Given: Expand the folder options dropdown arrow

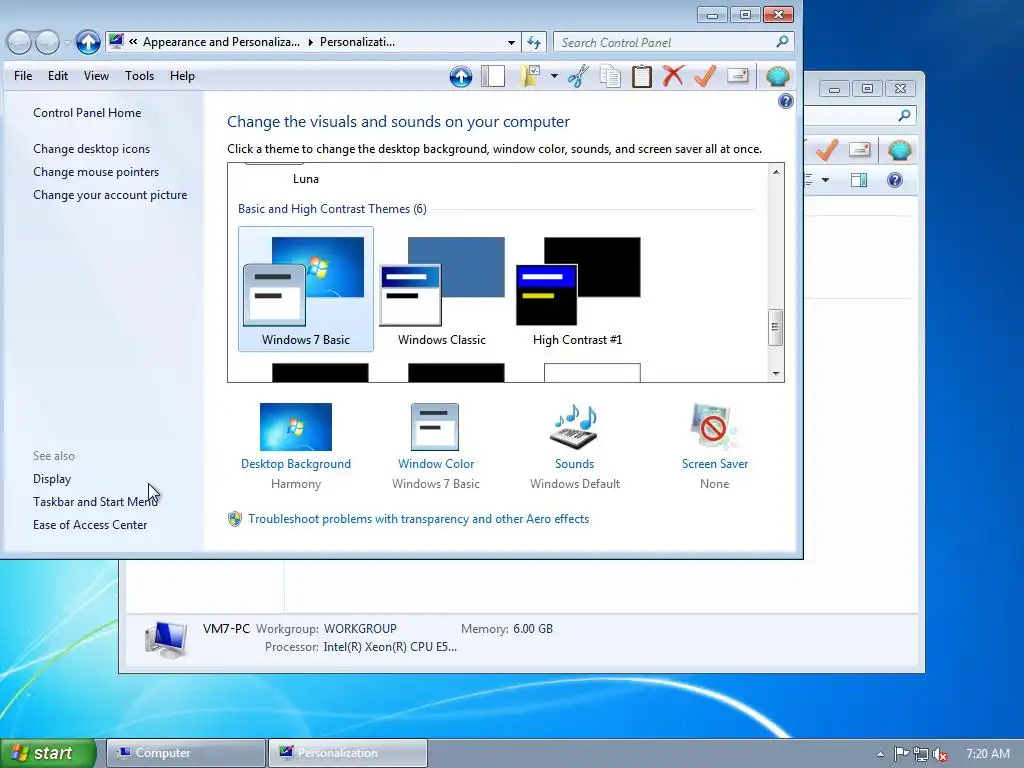Looking at the screenshot, I should click(554, 76).
